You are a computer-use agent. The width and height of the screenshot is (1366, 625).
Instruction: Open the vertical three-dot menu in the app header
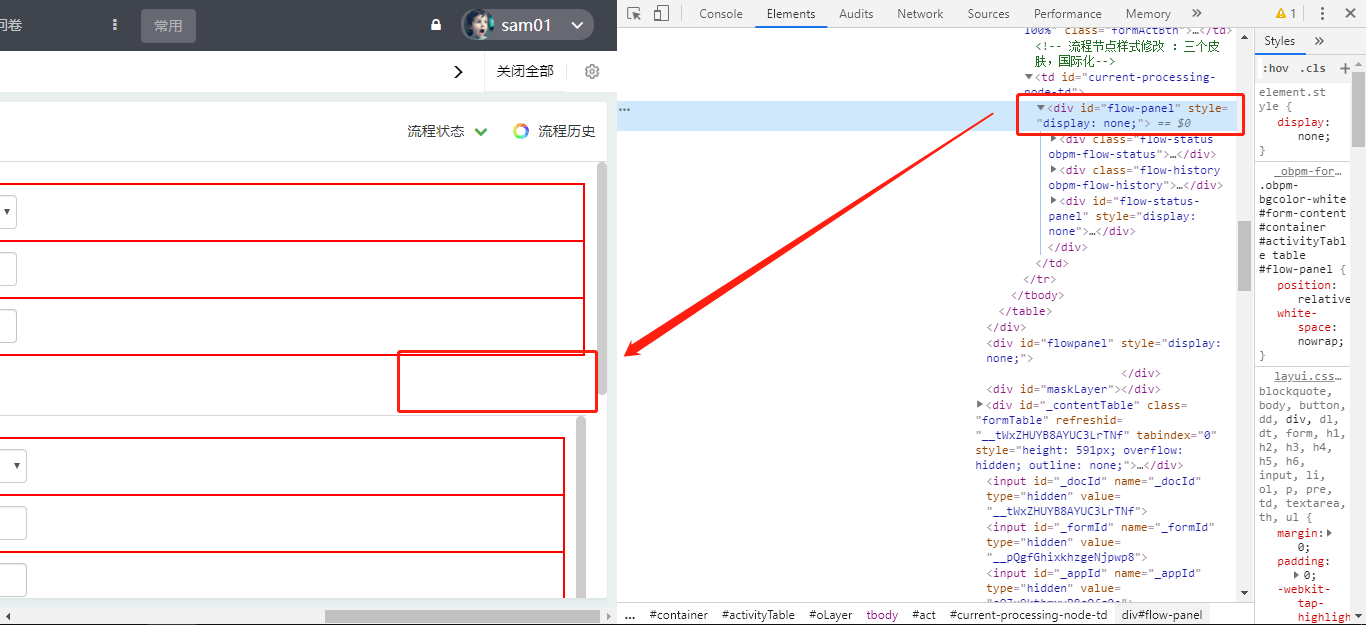click(x=115, y=25)
